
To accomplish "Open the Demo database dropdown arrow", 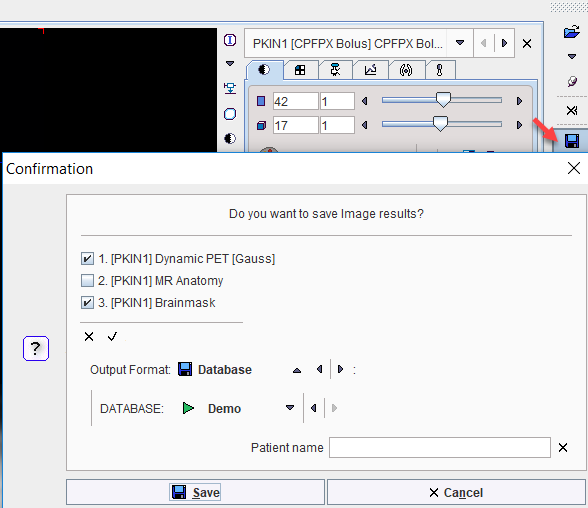I will point(290,408).
